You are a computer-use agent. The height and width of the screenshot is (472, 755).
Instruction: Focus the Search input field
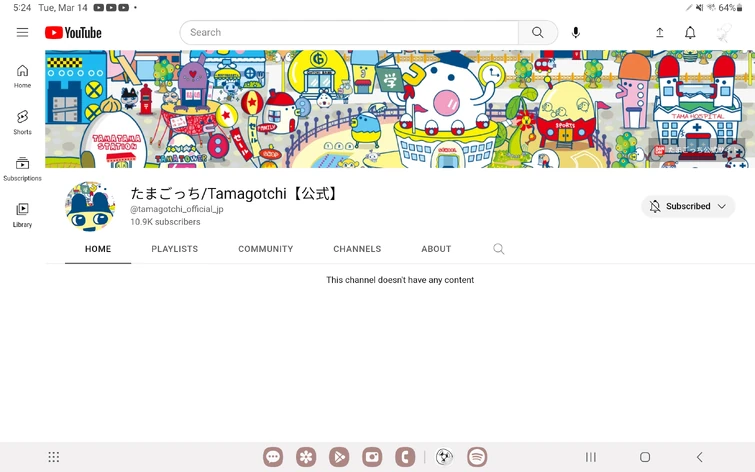click(349, 32)
